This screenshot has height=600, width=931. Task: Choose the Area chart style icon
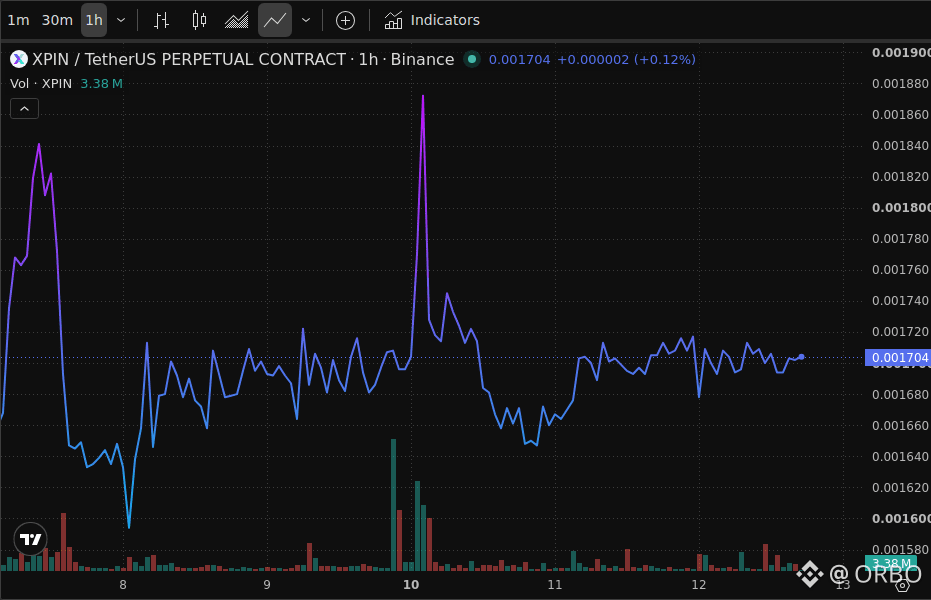tap(236, 20)
